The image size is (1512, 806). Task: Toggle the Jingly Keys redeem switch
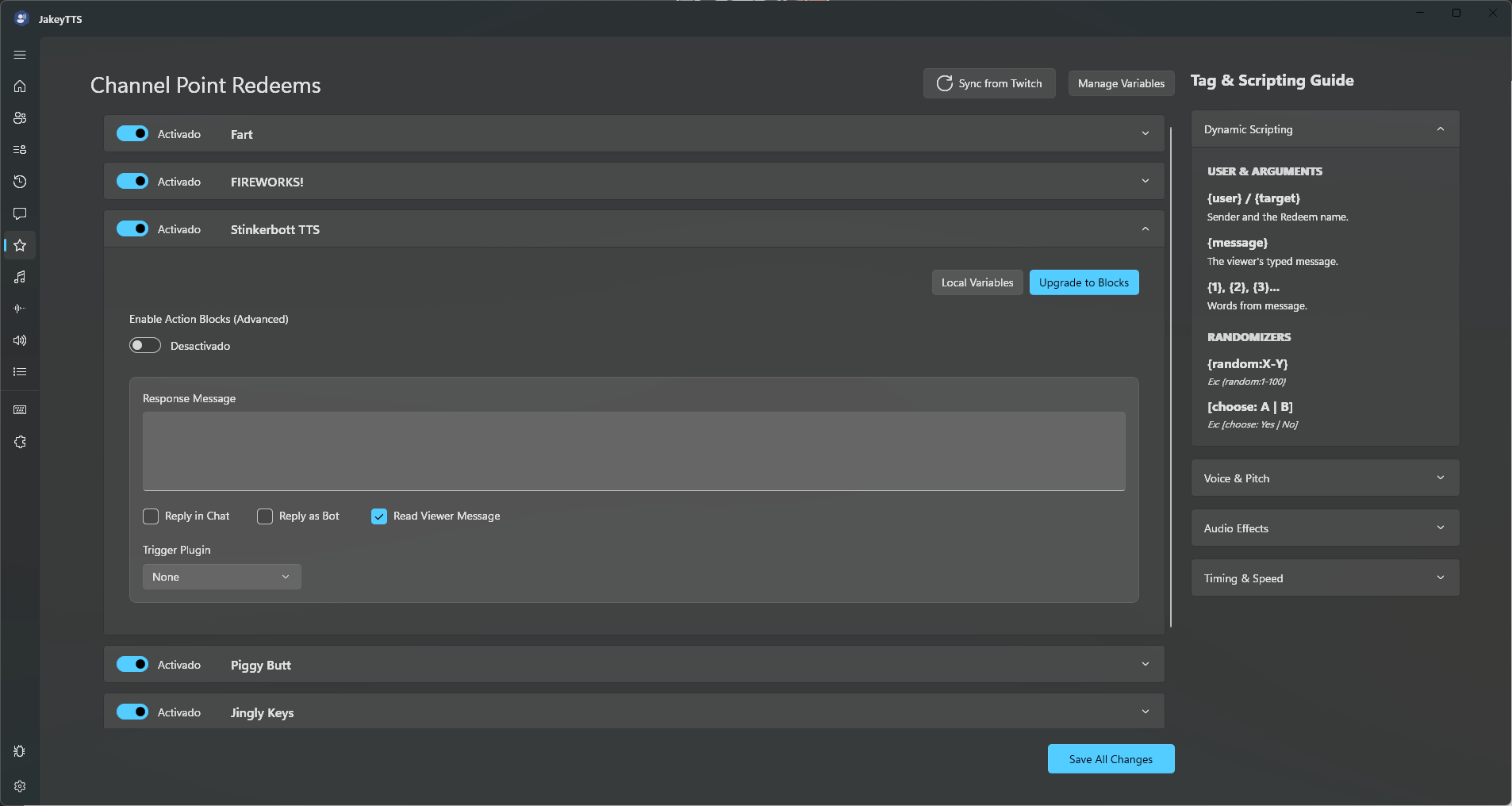click(132, 712)
